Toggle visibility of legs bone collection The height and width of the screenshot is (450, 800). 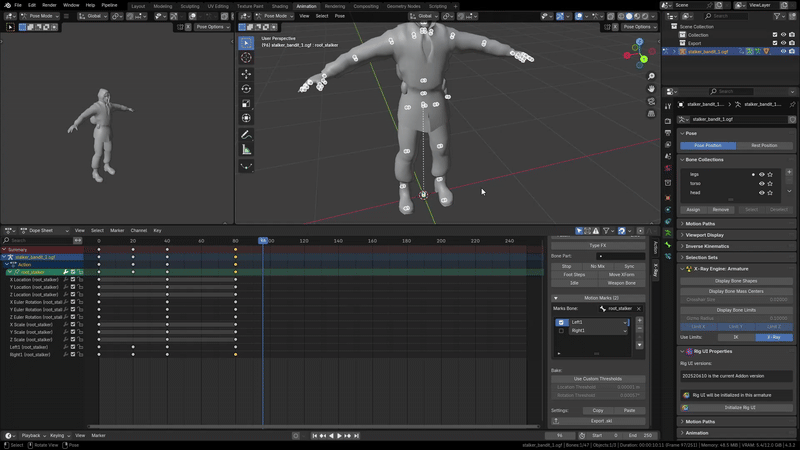762,174
